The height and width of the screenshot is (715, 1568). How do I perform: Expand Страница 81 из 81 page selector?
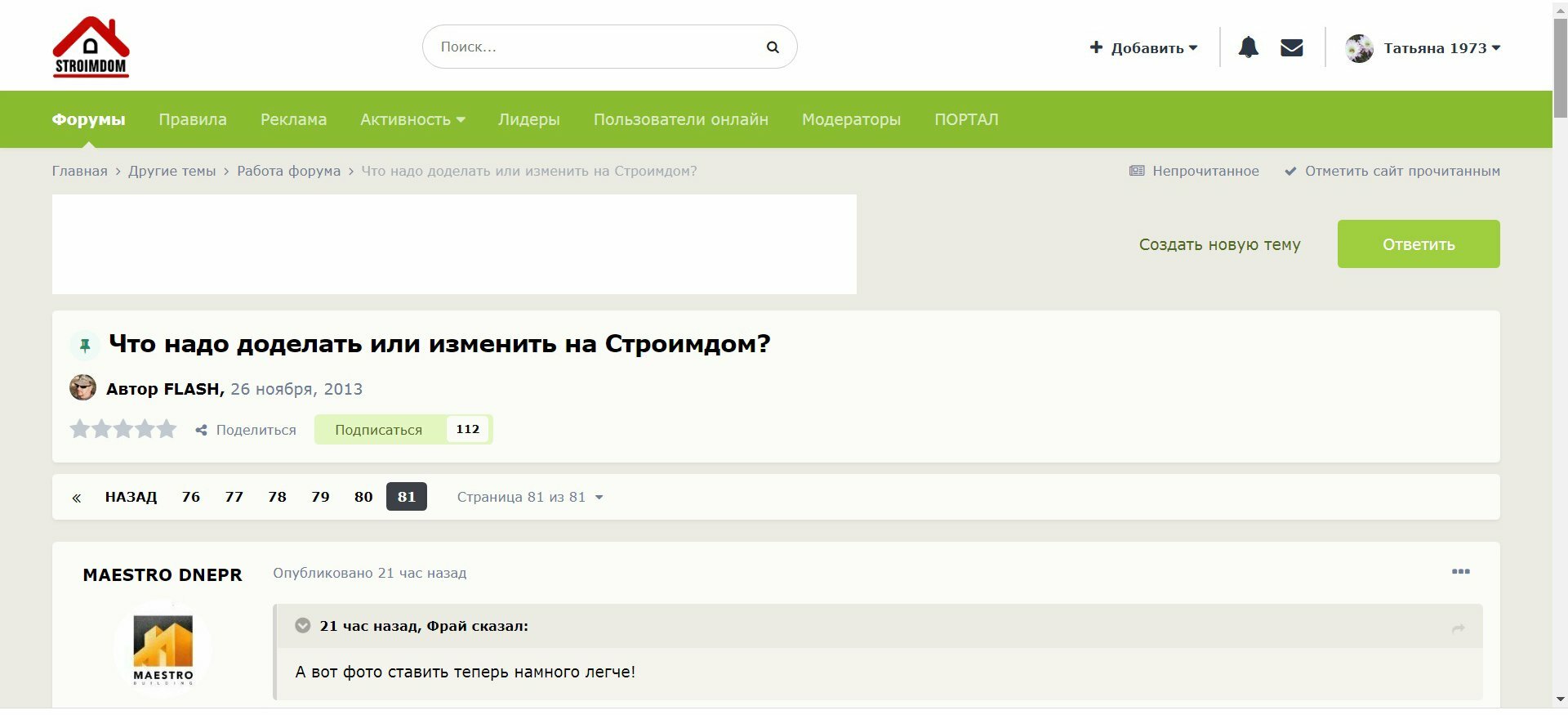coord(530,497)
